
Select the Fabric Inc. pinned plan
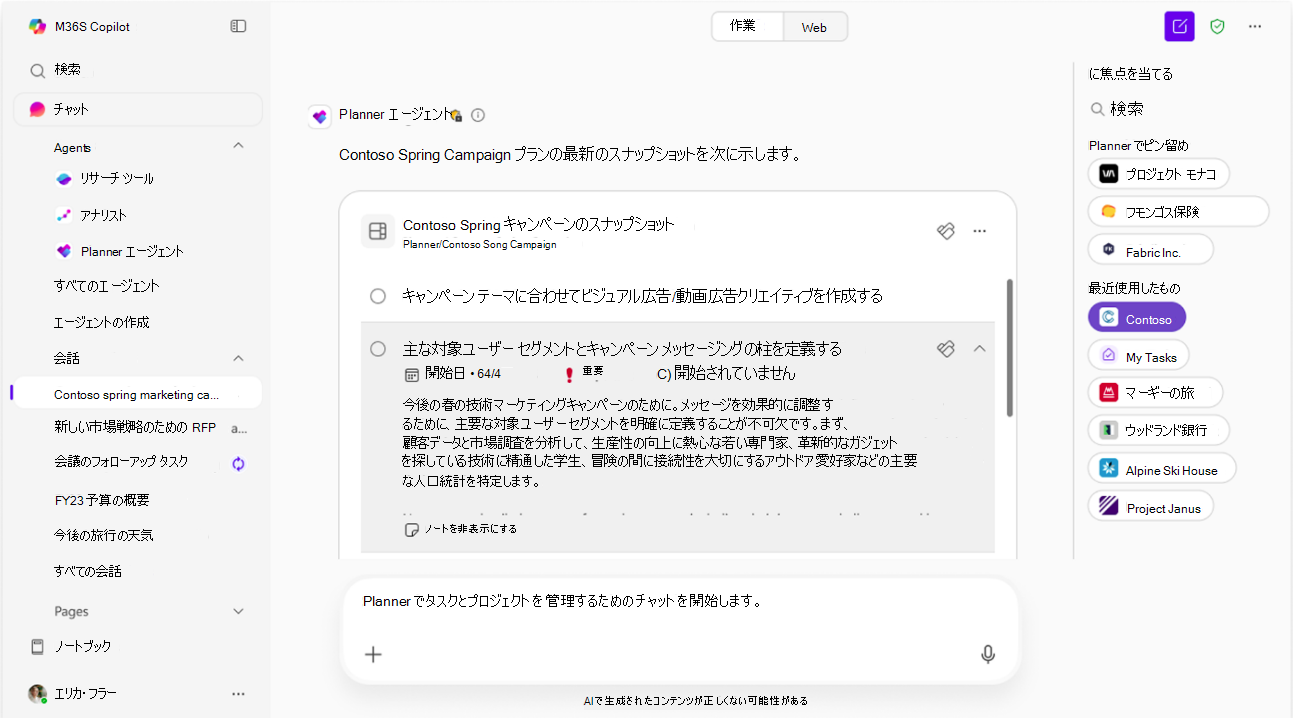click(x=1150, y=249)
